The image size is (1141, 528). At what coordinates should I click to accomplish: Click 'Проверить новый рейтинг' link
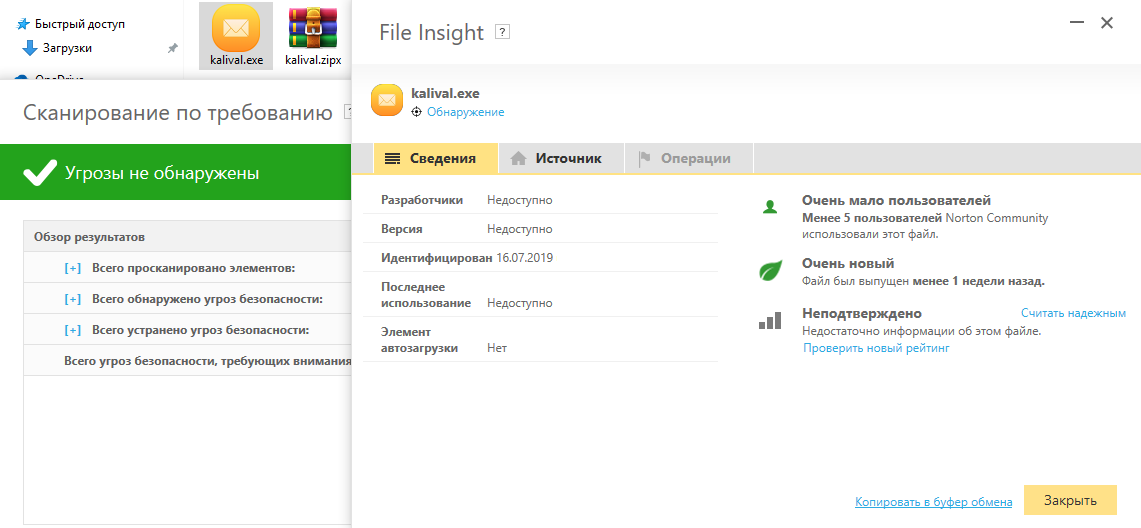(x=876, y=348)
